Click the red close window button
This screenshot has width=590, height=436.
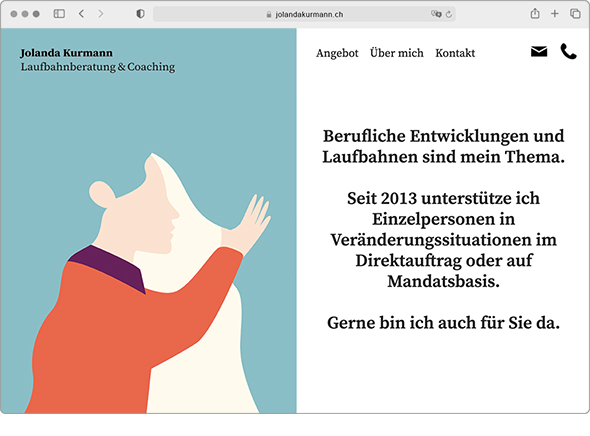(14, 14)
